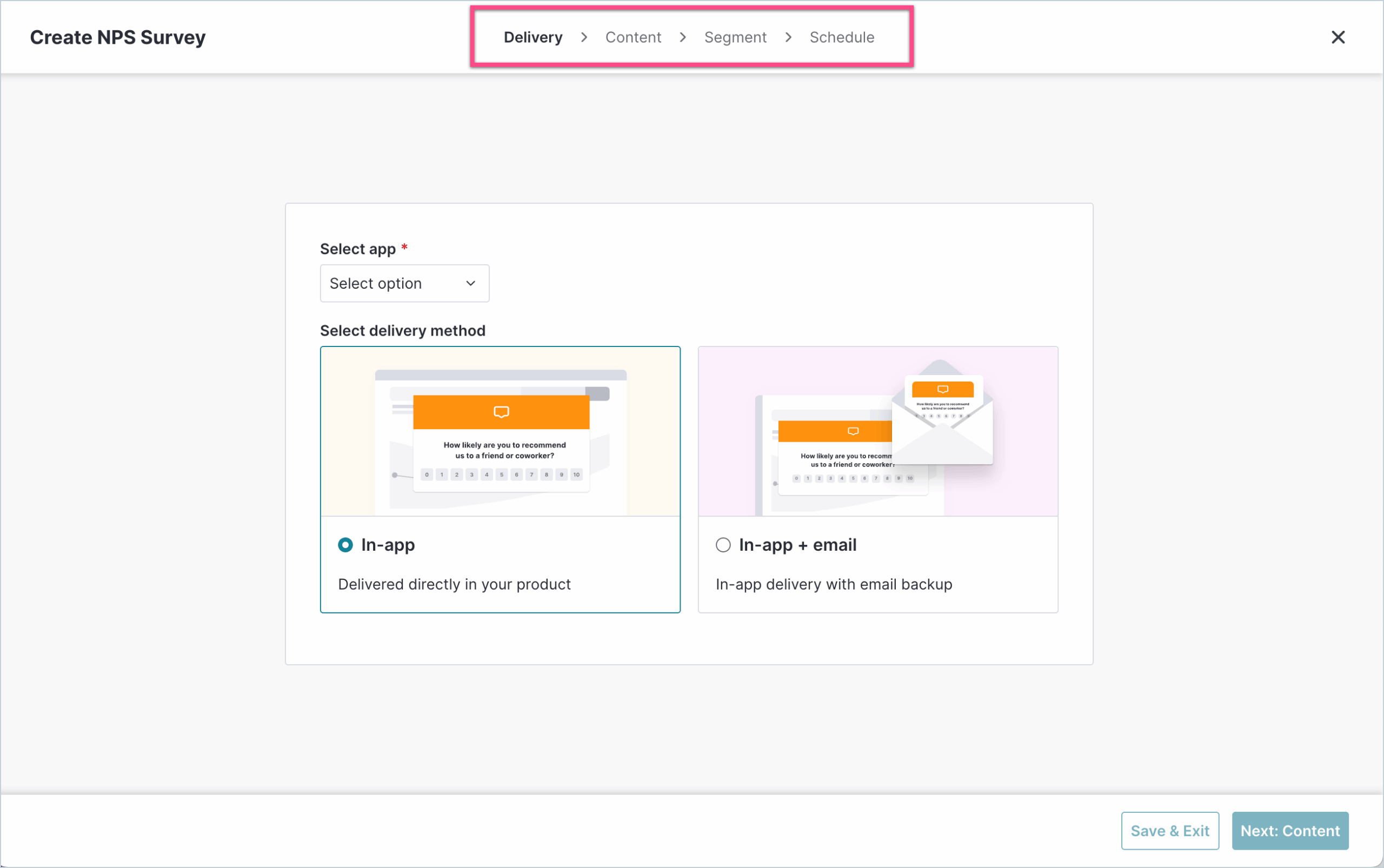The image size is (1384, 868).
Task: Go to the Content step
Action: 633,37
